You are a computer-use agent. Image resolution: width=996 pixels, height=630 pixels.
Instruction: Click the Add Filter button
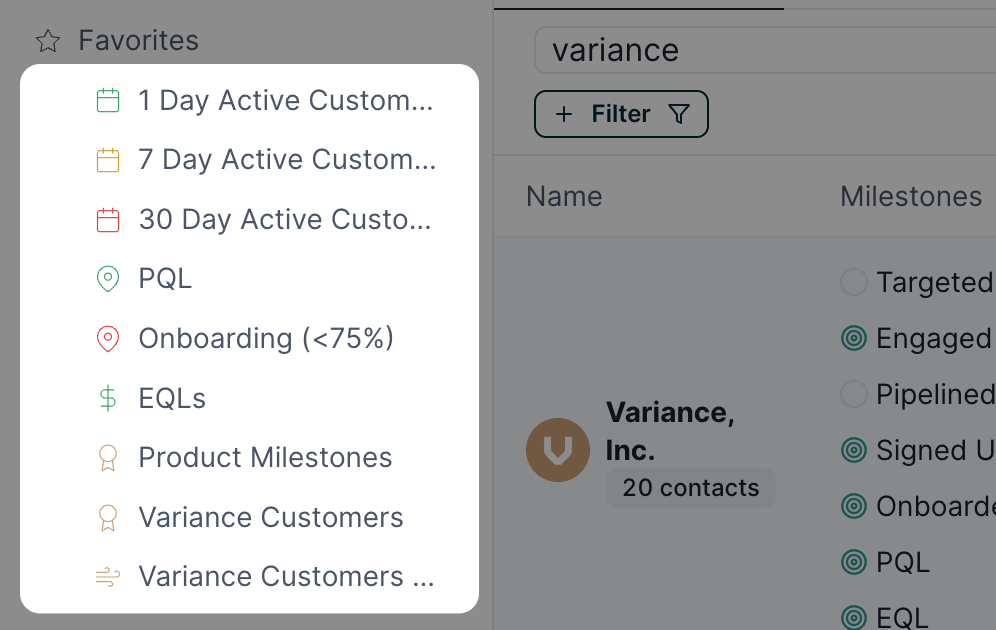(621, 114)
